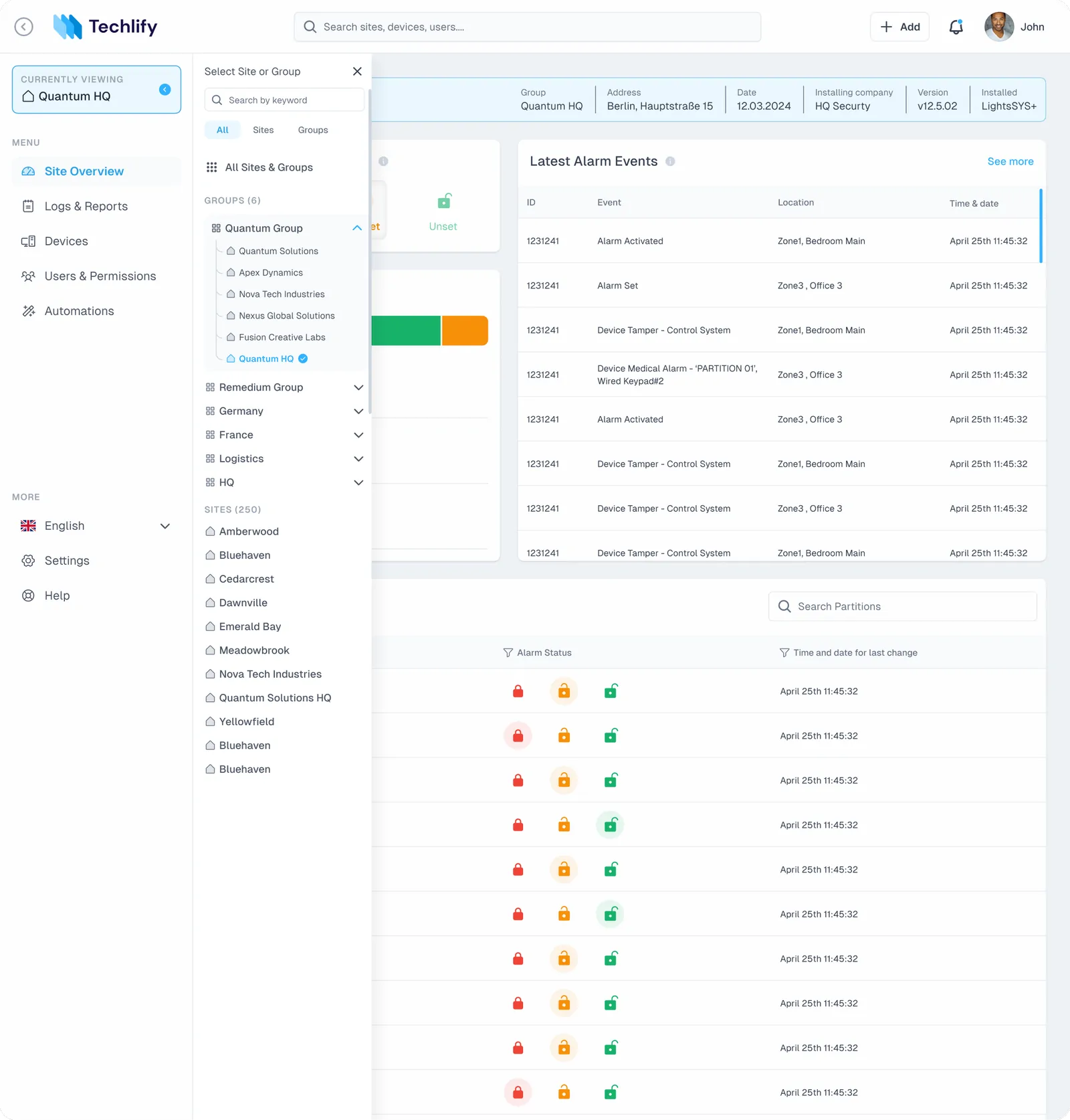Viewport: 1070px width, 1120px height.
Task: Open the notifications bell
Action: (x=956, y=27)
